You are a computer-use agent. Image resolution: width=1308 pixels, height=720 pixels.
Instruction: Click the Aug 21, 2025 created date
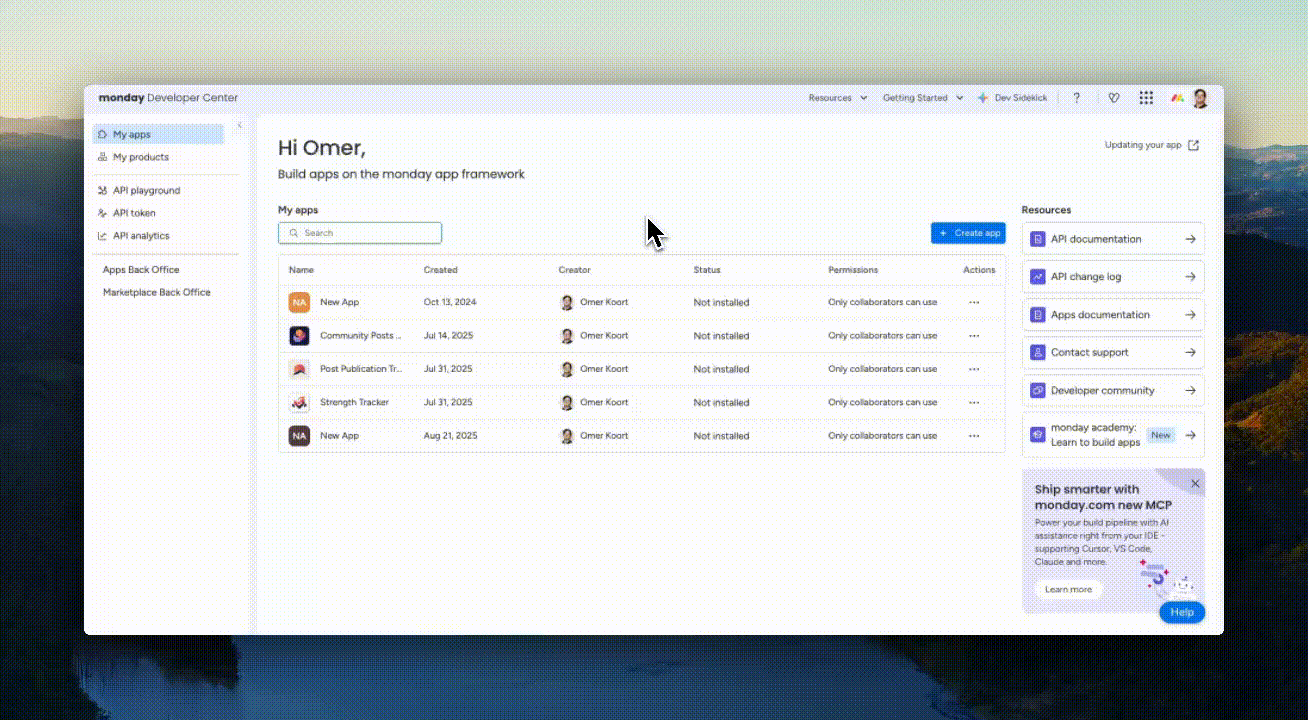coord(450,436)
